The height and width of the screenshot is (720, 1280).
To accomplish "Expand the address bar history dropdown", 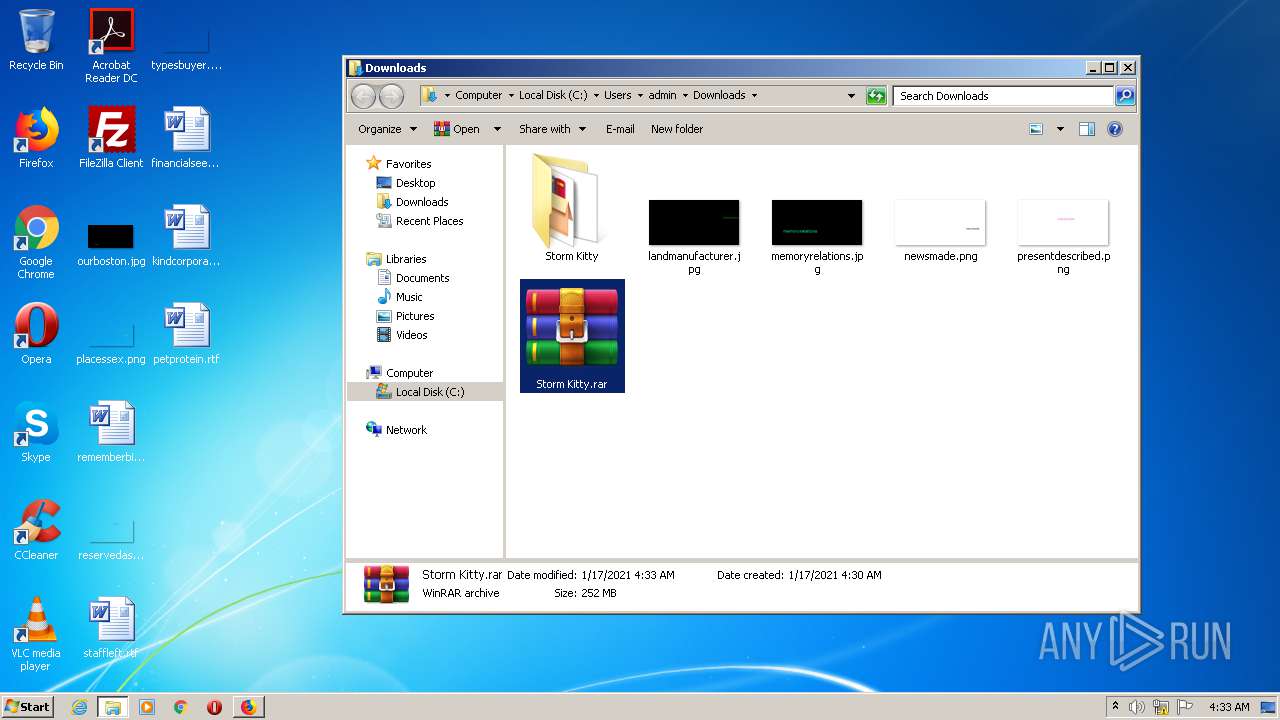I will click(851, 96).
